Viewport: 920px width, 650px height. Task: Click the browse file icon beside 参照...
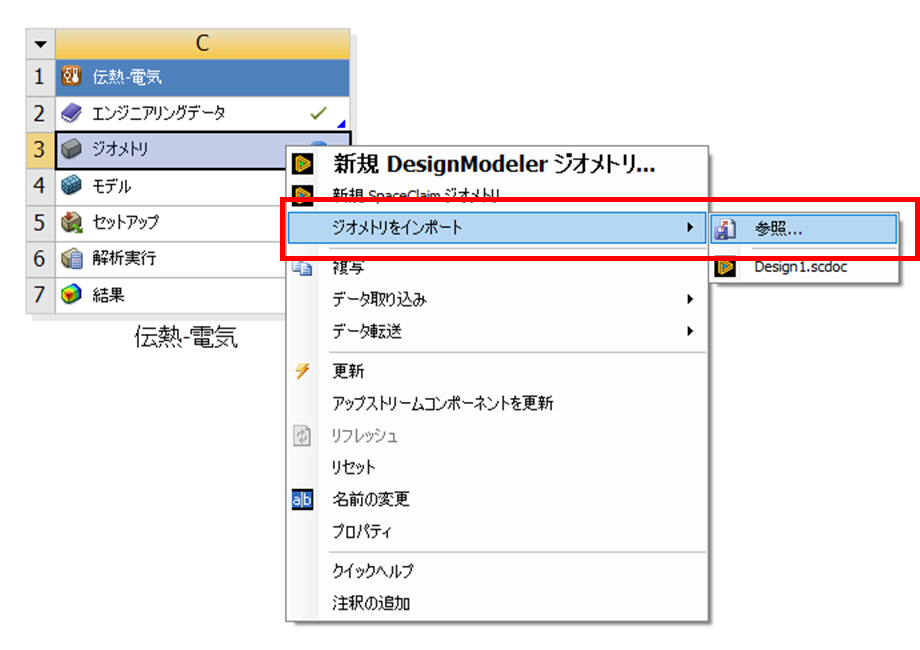(726, 229)
